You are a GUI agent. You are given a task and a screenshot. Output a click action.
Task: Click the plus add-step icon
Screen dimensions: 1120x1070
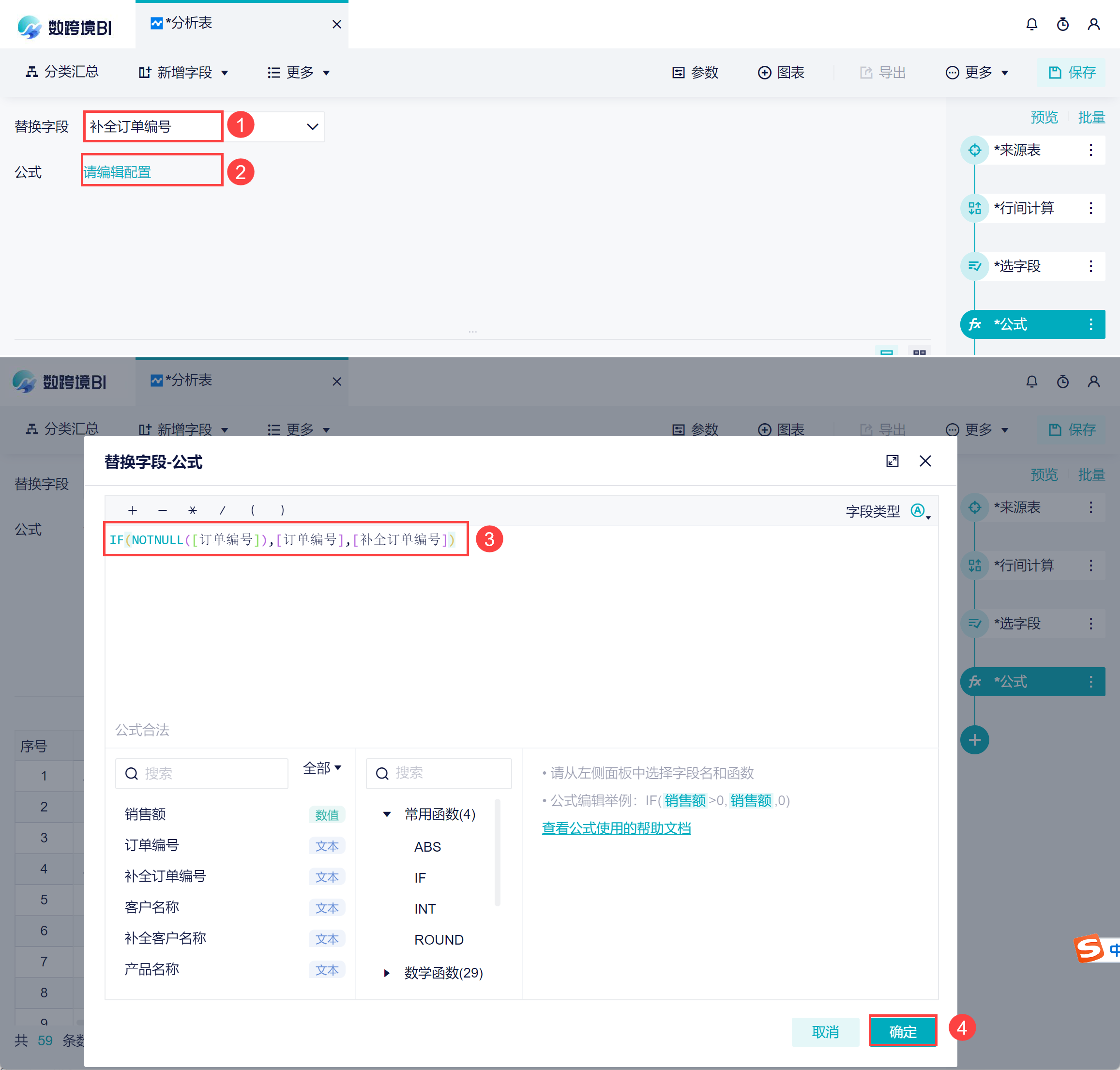975,740
